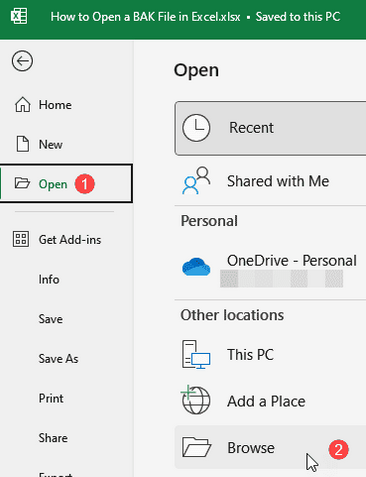This screenshot has width=366, height=477.
Task: Select This PC location
Action: click(x=270, y=355)
